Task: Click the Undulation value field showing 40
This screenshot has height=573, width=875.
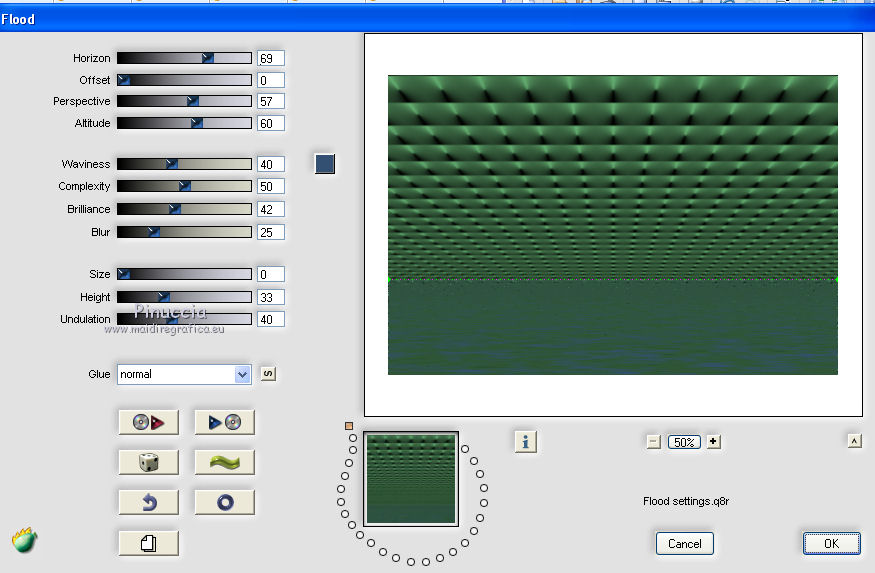Action: [x=271, y=319]
